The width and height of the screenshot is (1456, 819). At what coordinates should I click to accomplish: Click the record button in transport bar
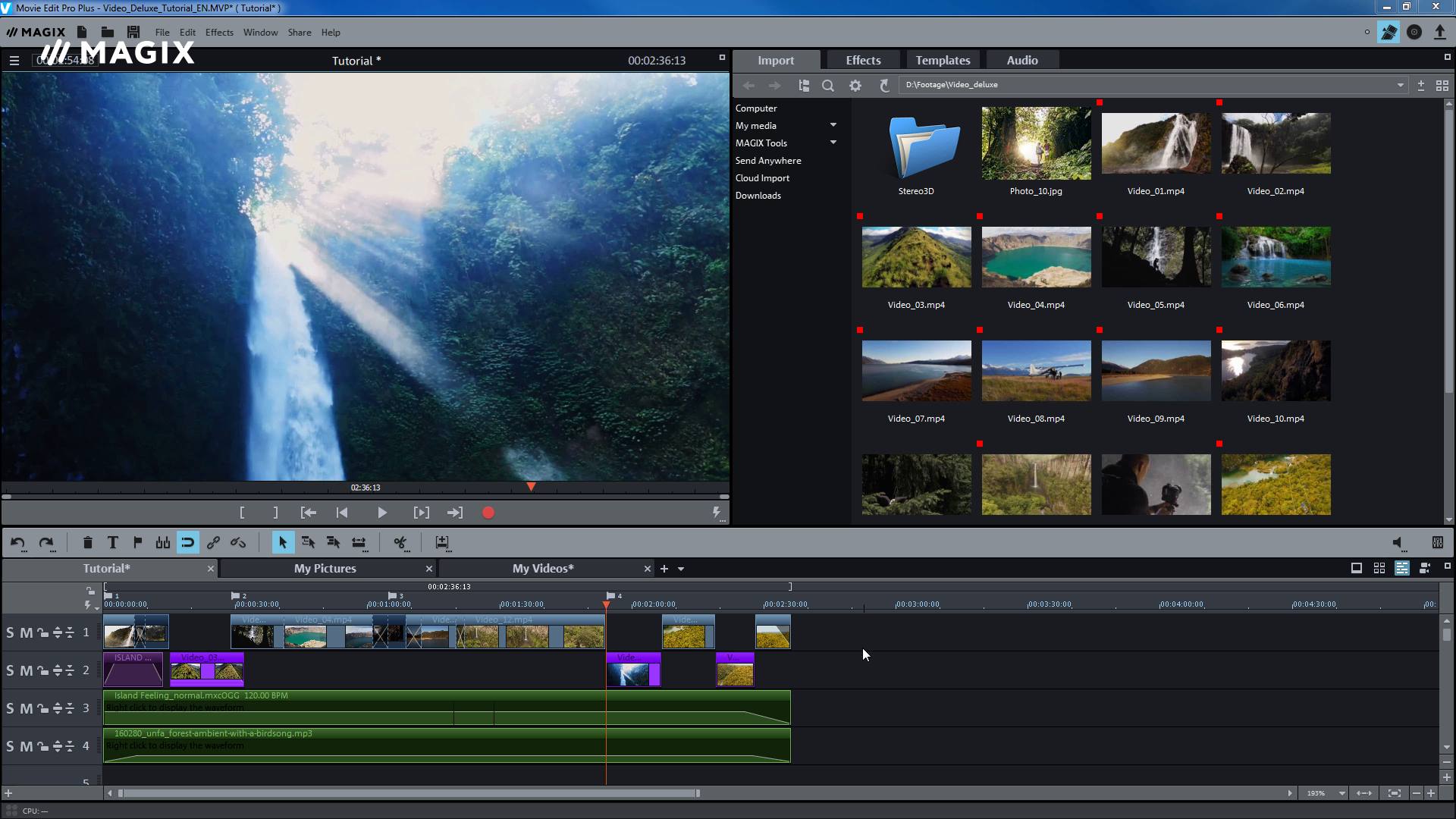click(489, 512)
